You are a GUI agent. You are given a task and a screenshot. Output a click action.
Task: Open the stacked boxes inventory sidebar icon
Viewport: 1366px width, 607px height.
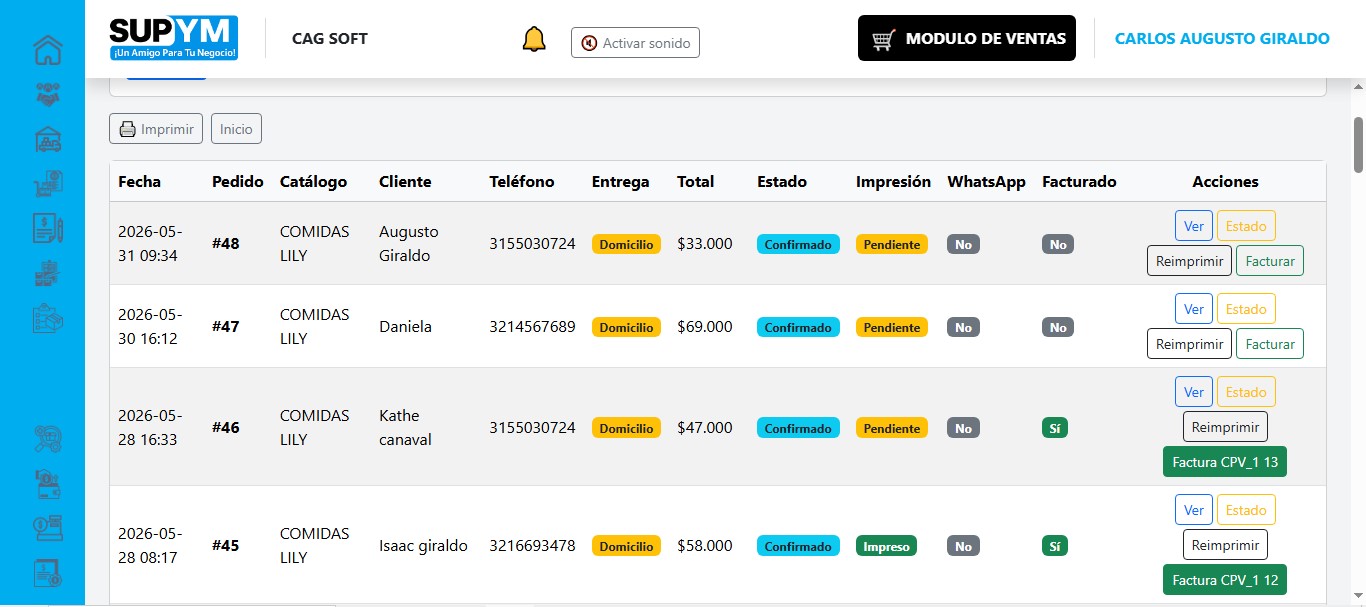[48, 273]
